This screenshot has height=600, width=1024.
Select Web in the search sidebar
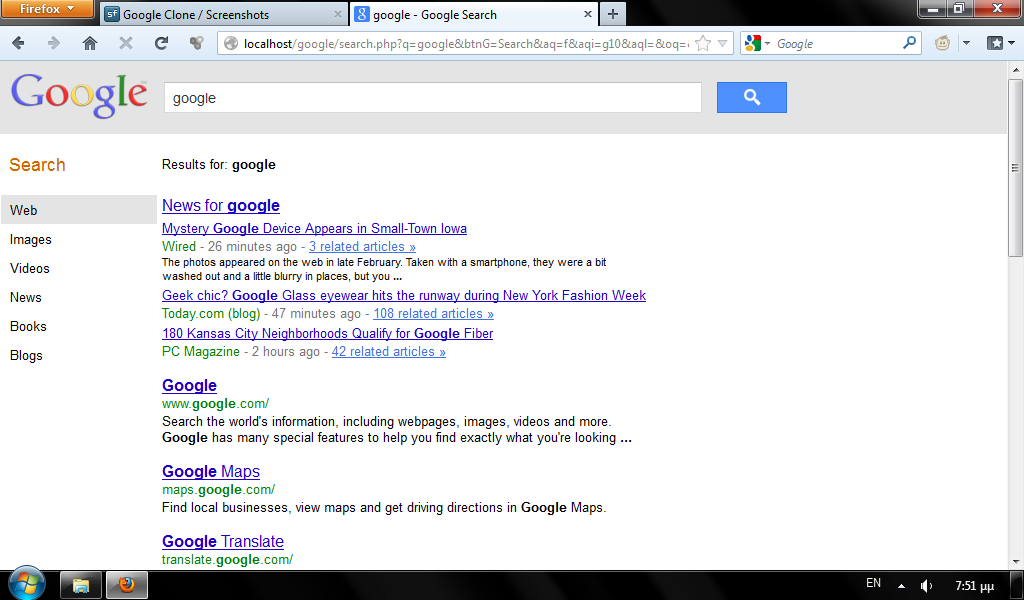tap(78, 210)
